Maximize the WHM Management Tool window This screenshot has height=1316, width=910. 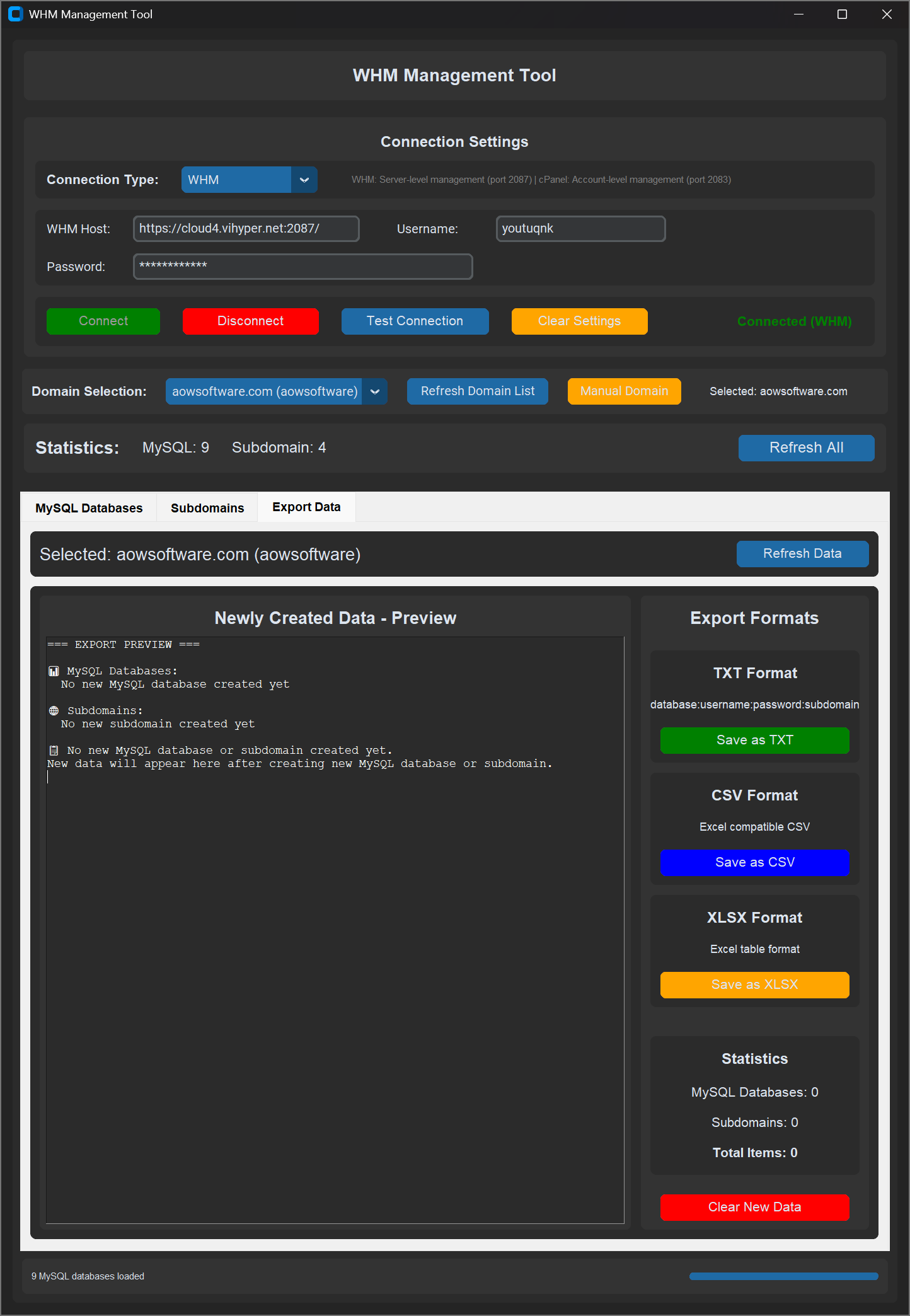point(842,14)
